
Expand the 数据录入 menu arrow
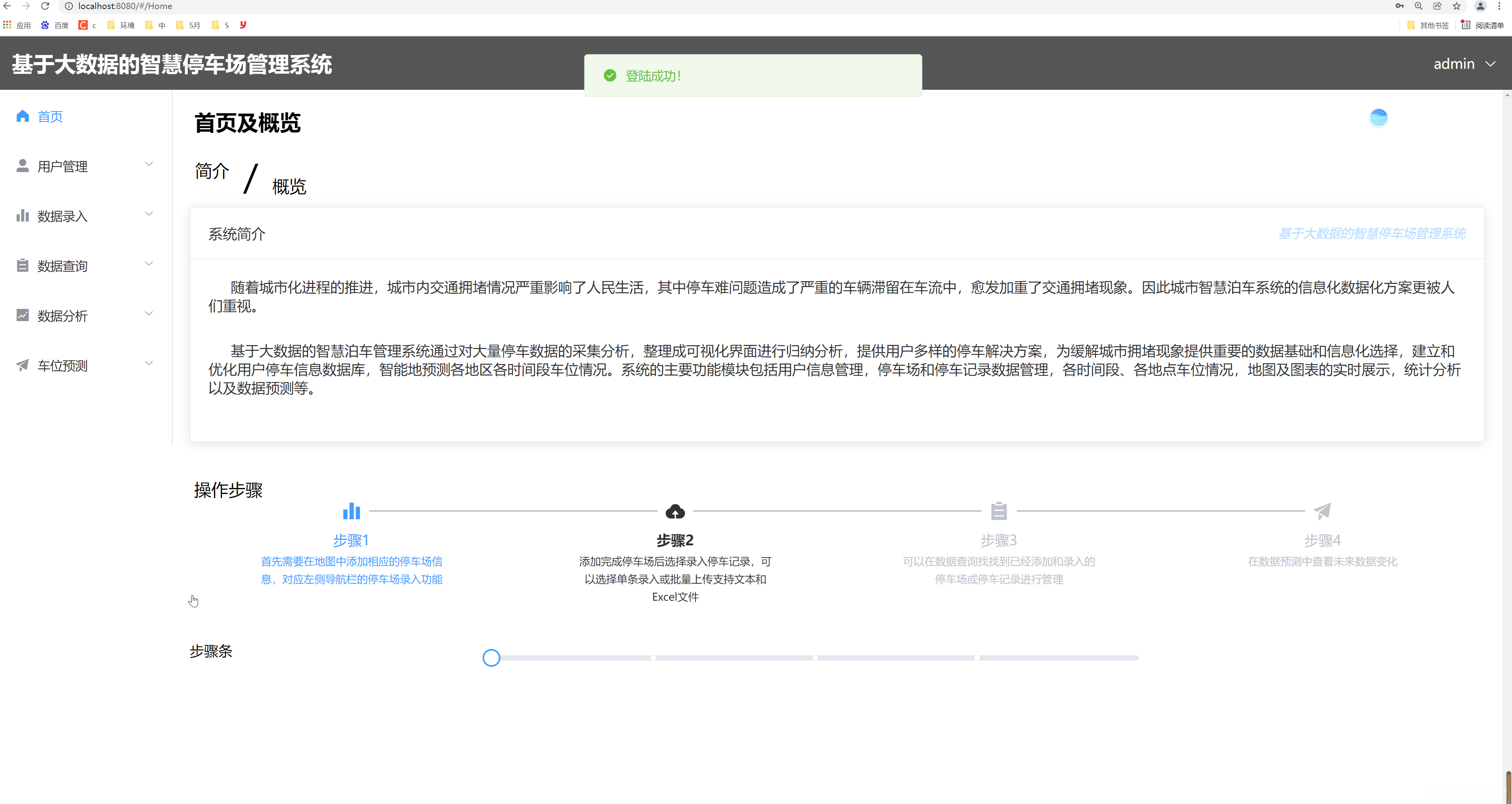[x=149, y=214]
